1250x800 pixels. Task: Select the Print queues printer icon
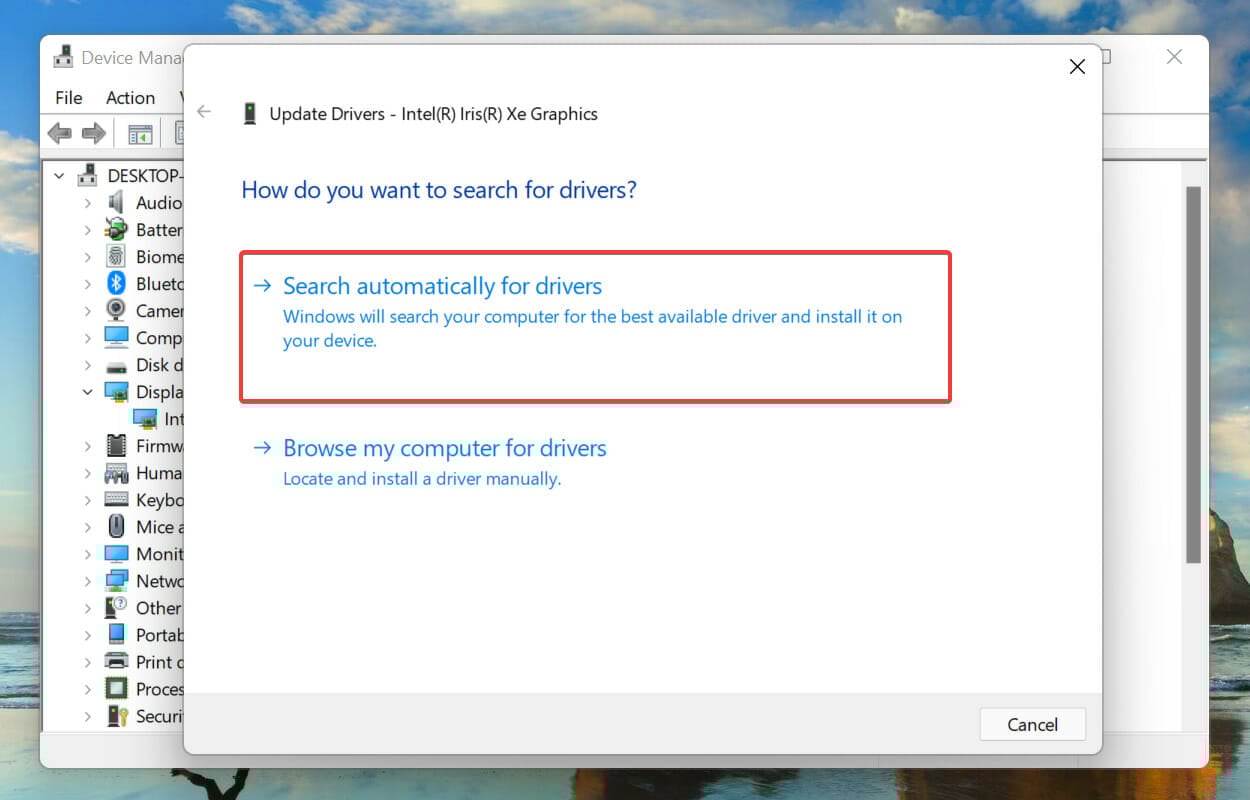click(117, 662)
